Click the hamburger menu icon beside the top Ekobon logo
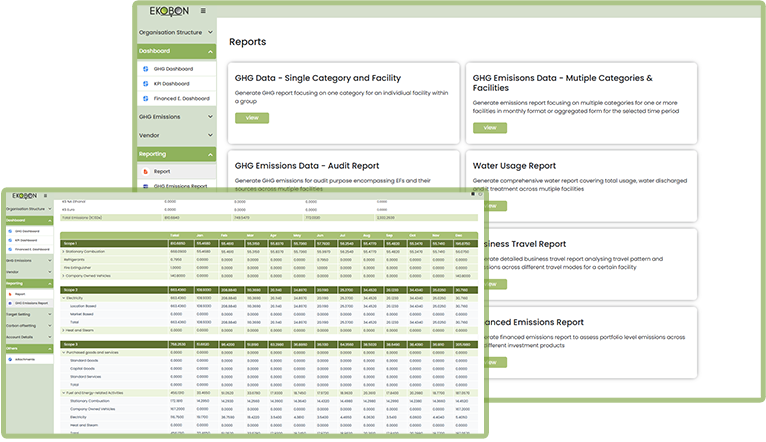Image resolution: width=766 pixels, height=442 pixels. 204,11
